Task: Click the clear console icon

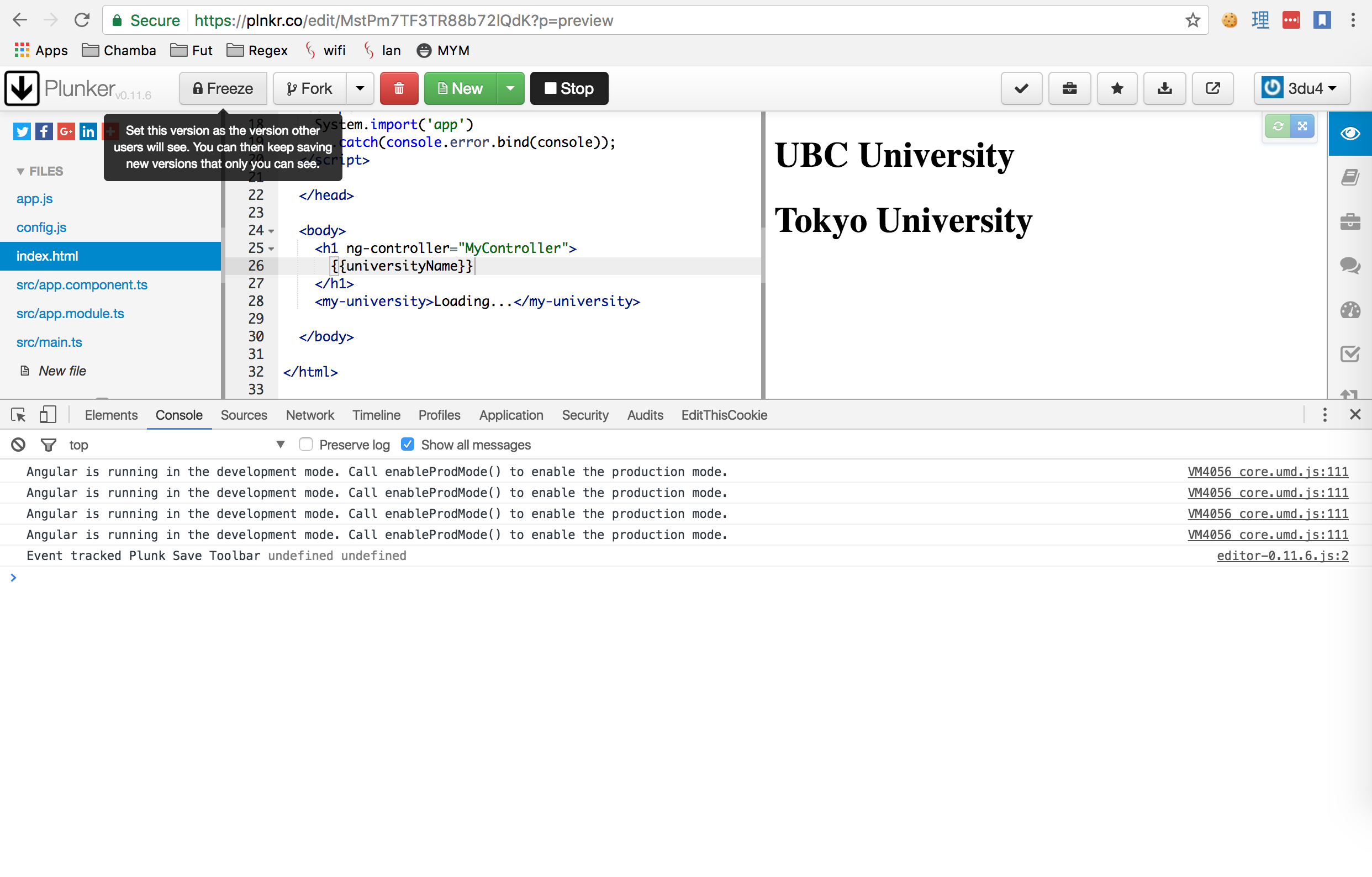Action: 18,445
